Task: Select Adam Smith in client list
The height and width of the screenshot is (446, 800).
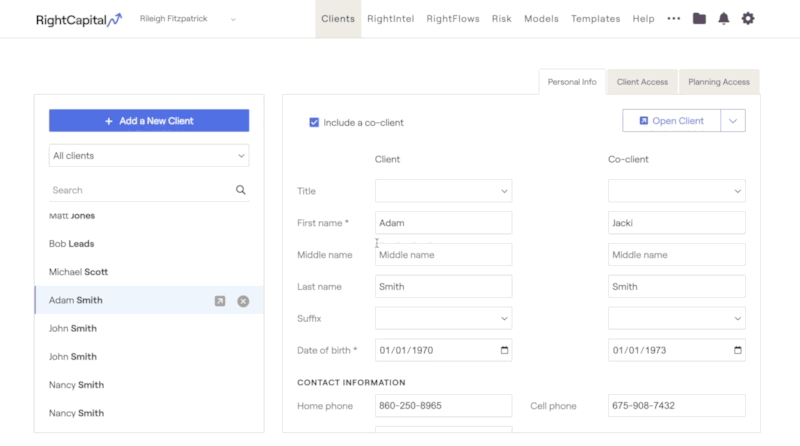Action: pos(149,300)
